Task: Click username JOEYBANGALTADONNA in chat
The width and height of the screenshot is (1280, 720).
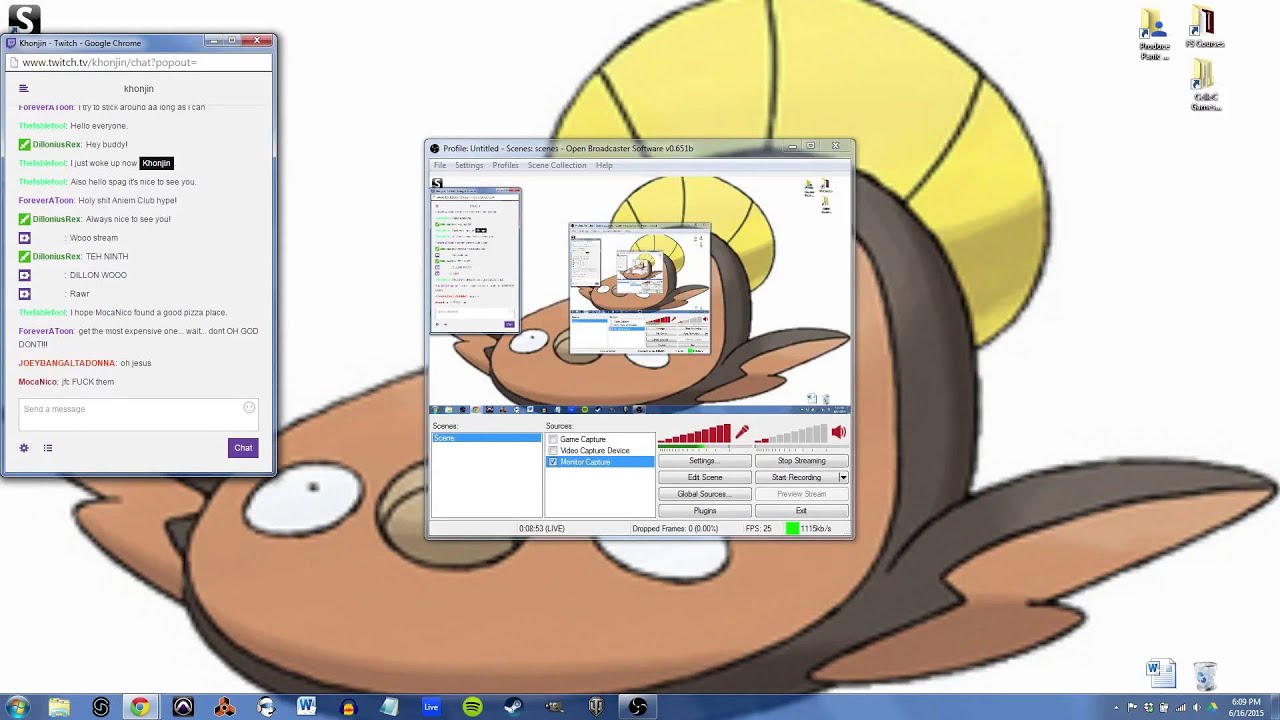Action: pos(67,363)
